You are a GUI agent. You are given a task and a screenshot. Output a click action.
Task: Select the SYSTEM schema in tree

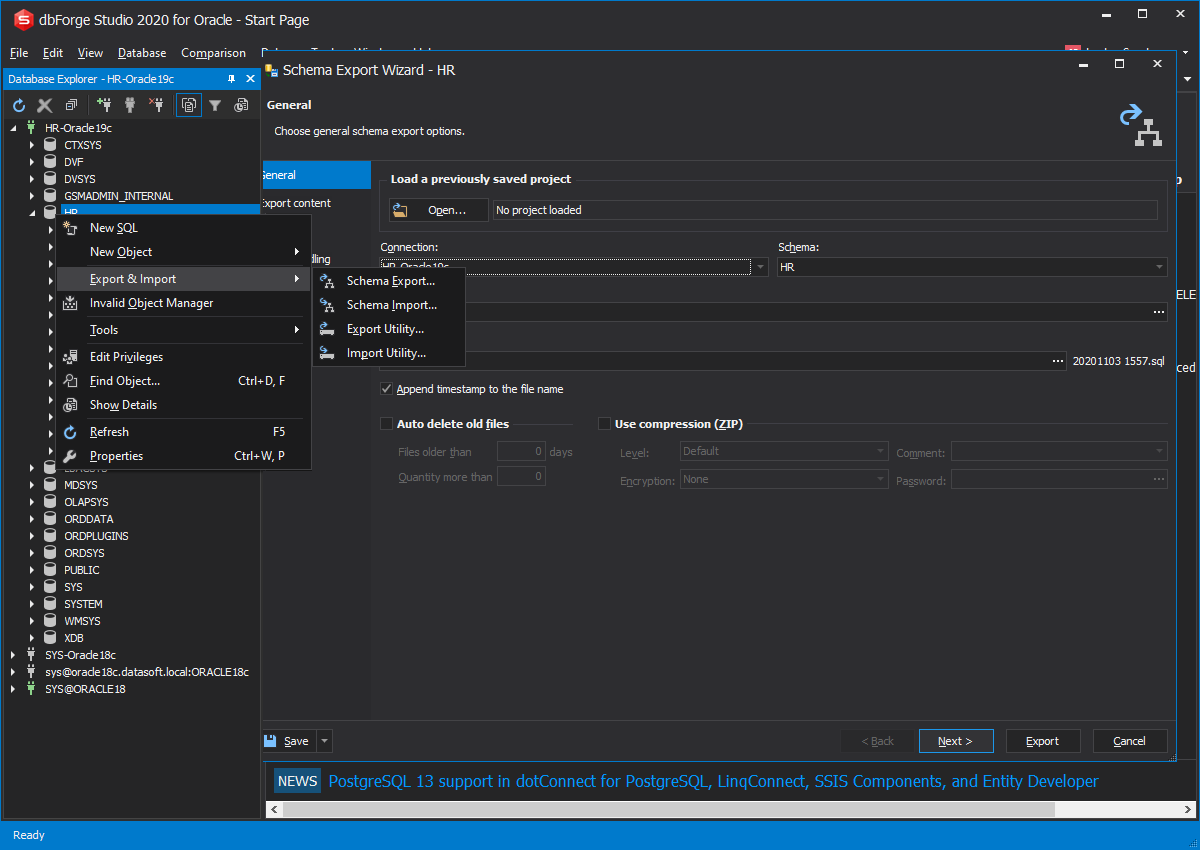83,604
